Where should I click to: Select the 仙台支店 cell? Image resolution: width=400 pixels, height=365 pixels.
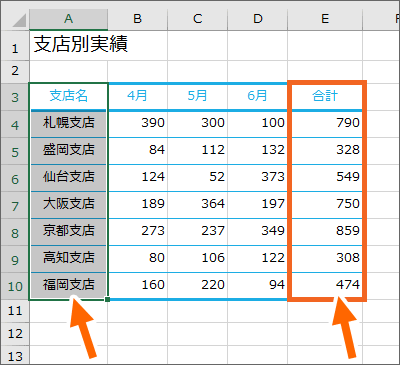coord(68,178)
